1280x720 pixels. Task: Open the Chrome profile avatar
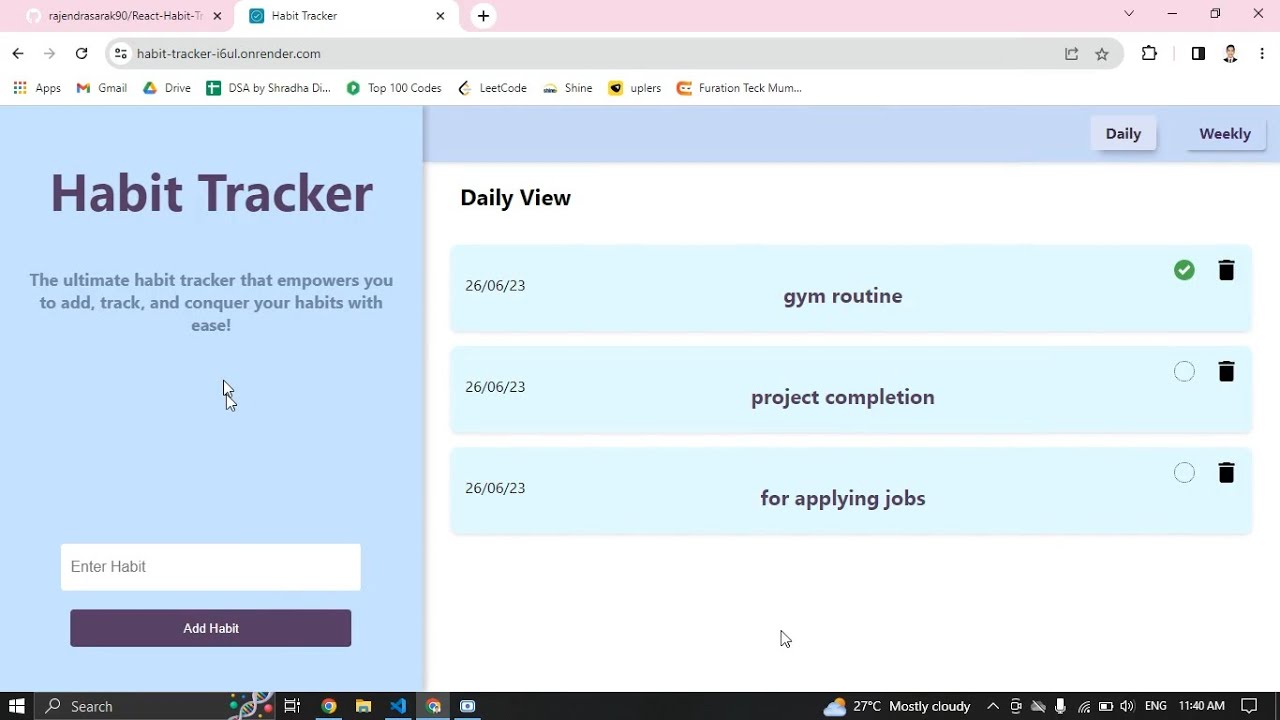pos(1231,54)
